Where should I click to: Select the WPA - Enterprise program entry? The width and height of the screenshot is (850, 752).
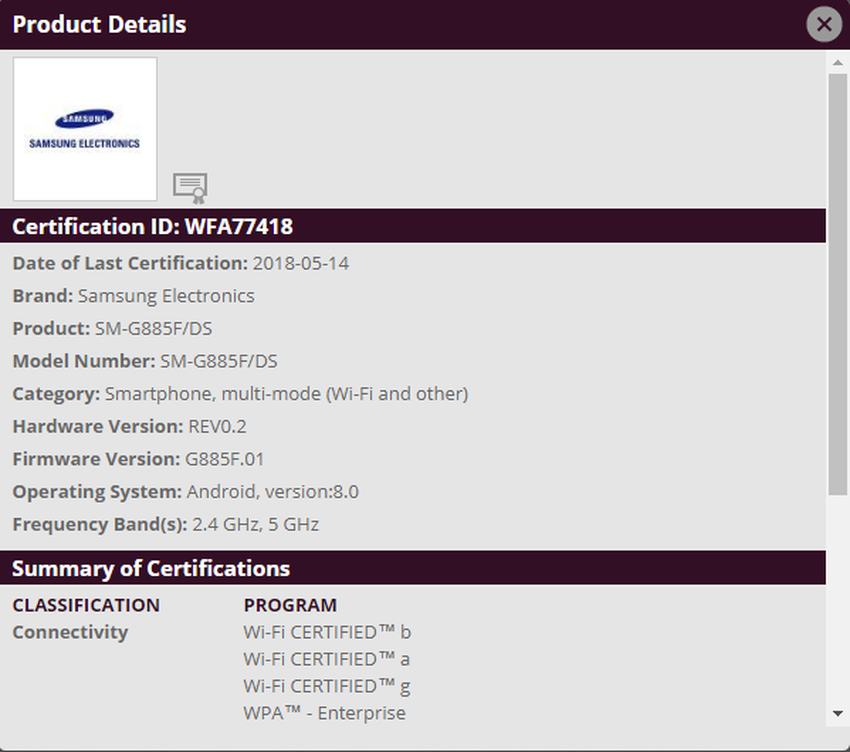point(324,713)
